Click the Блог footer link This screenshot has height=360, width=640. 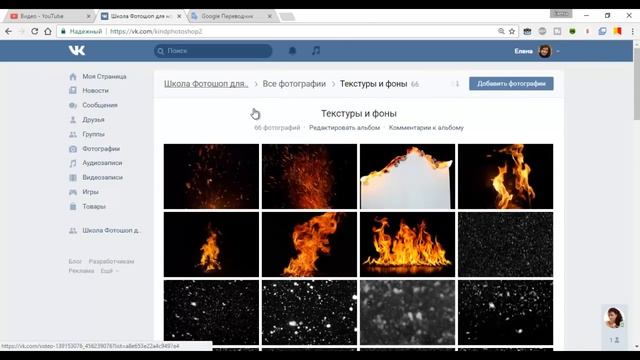(75, 261)
